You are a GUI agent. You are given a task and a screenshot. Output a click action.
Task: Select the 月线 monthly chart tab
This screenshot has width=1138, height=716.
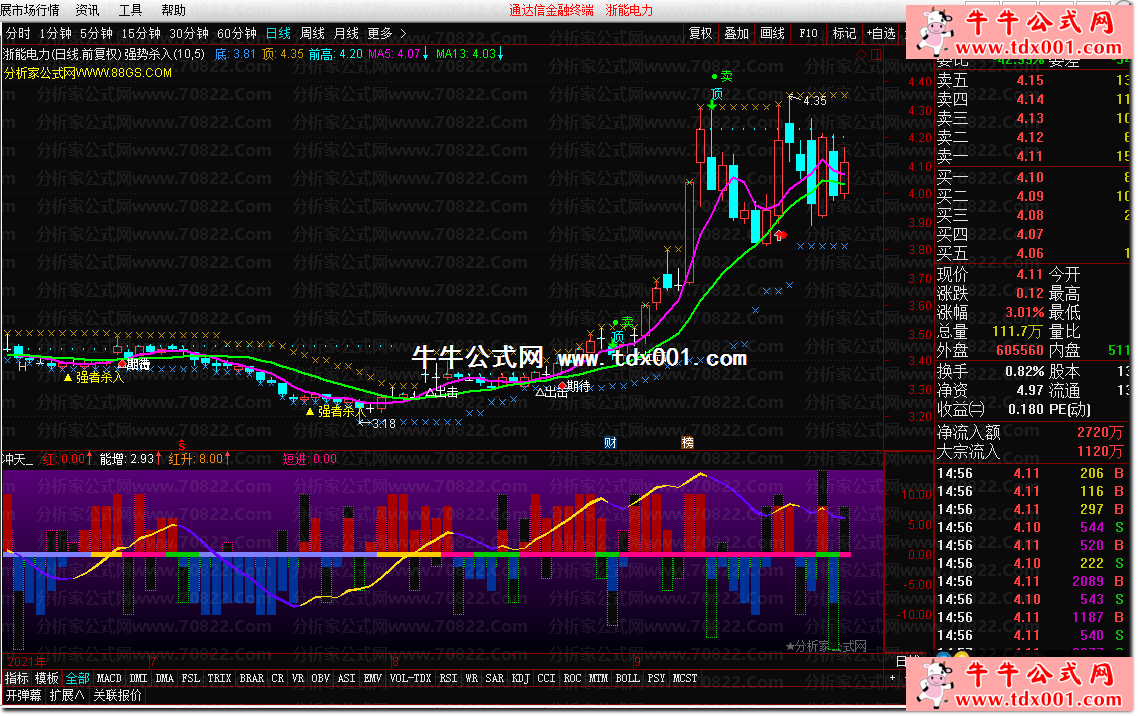click(x=346, y=33)
